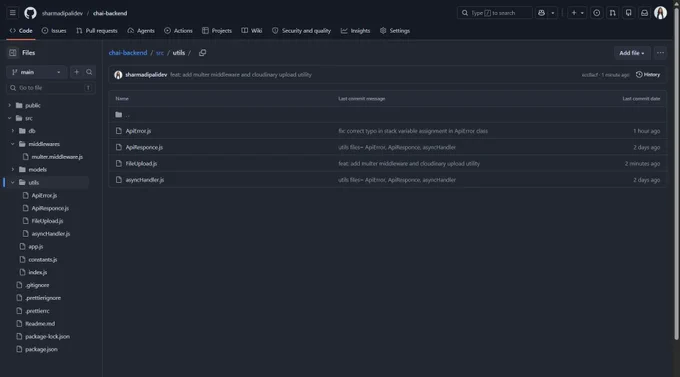Switch to the Issues tab
This screenshot has width=680, height=377.
point(54,31)
